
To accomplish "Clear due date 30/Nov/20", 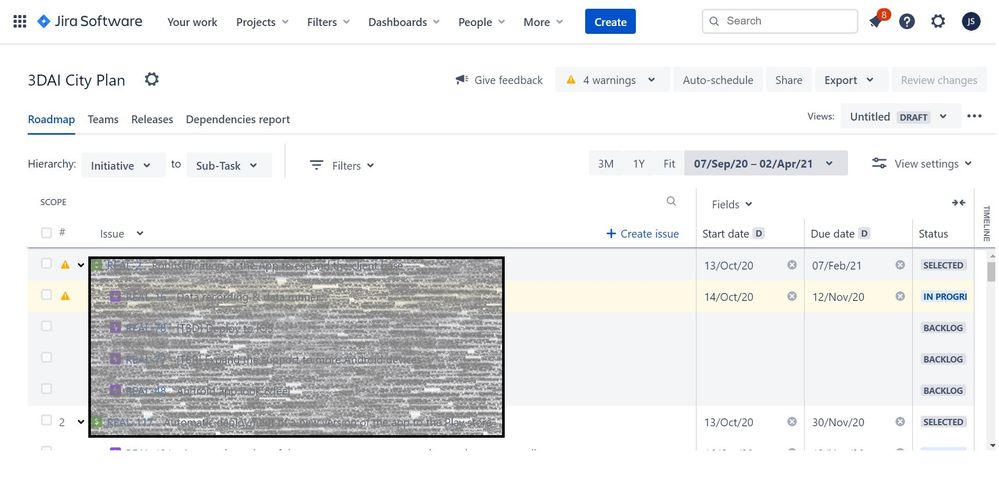I will click(900, 422).
